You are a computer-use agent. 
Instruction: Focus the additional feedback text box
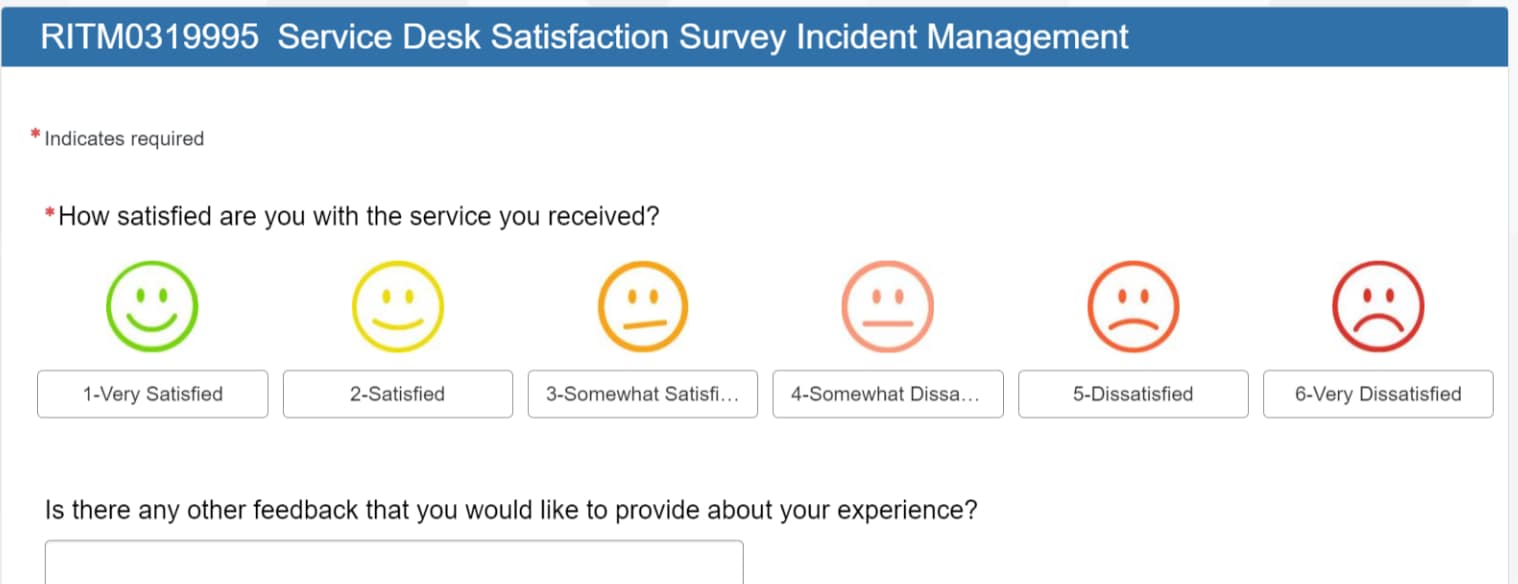pos(394,562)
